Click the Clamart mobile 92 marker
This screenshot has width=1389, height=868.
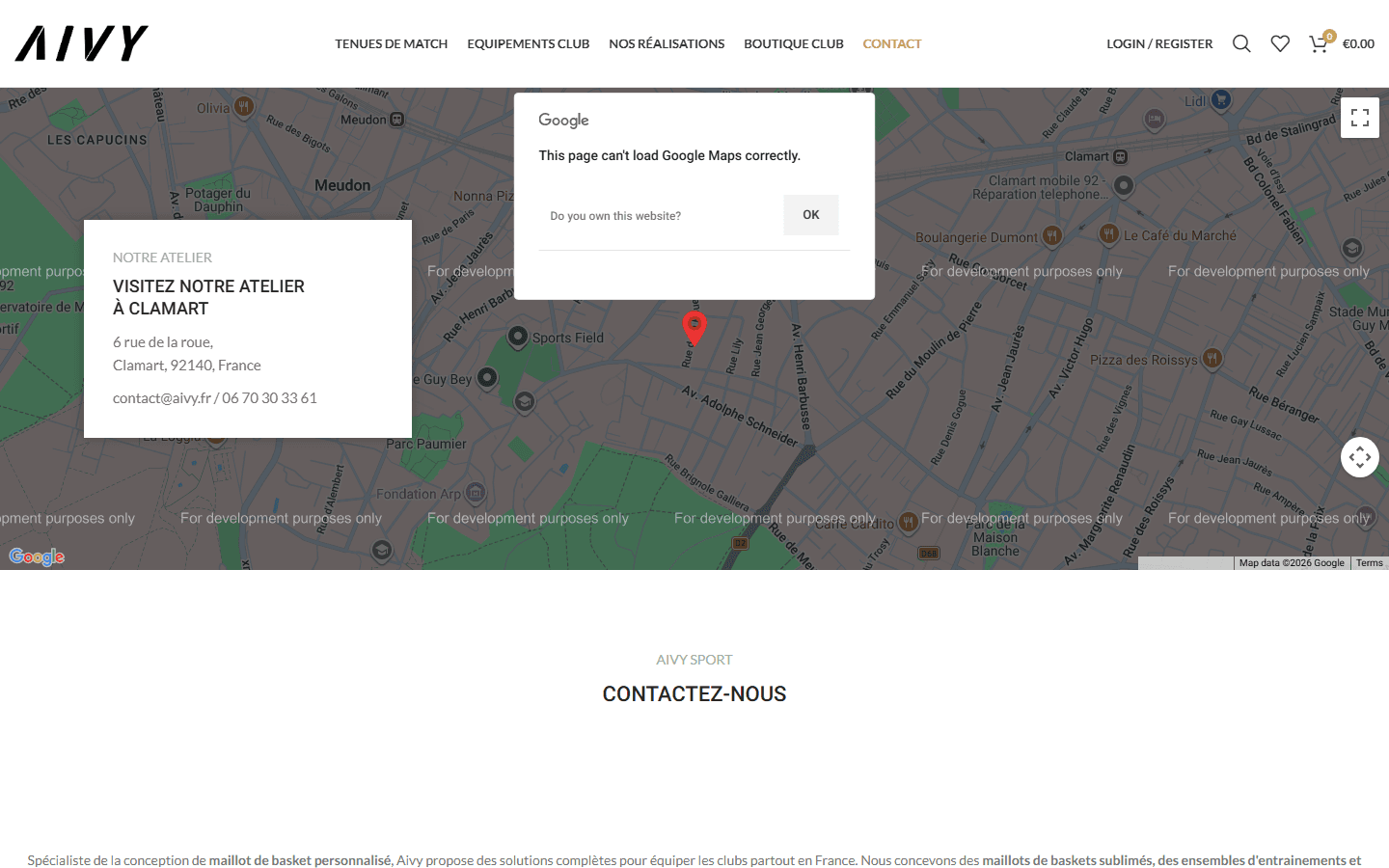[1124, 185]
